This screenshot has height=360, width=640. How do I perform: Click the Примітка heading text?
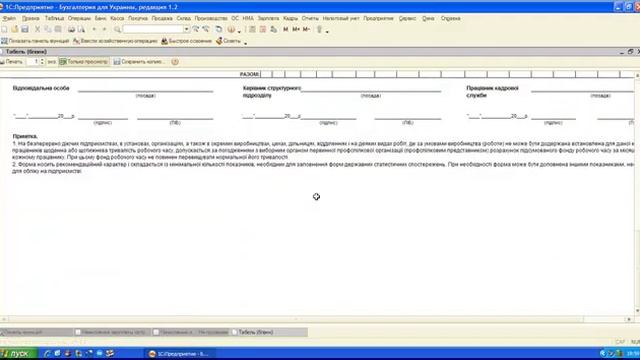click(x=25, y=136)
